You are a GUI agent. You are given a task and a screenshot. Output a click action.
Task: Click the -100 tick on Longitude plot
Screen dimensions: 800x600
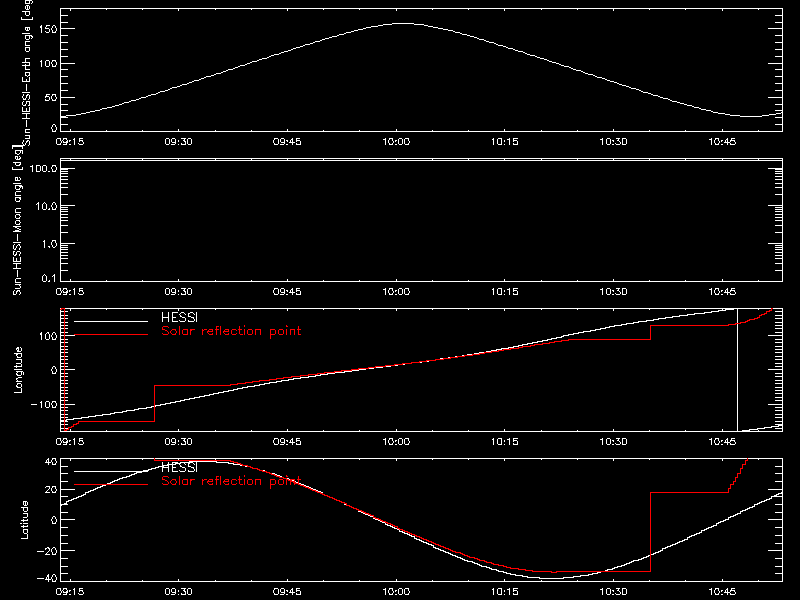(44, 404)
